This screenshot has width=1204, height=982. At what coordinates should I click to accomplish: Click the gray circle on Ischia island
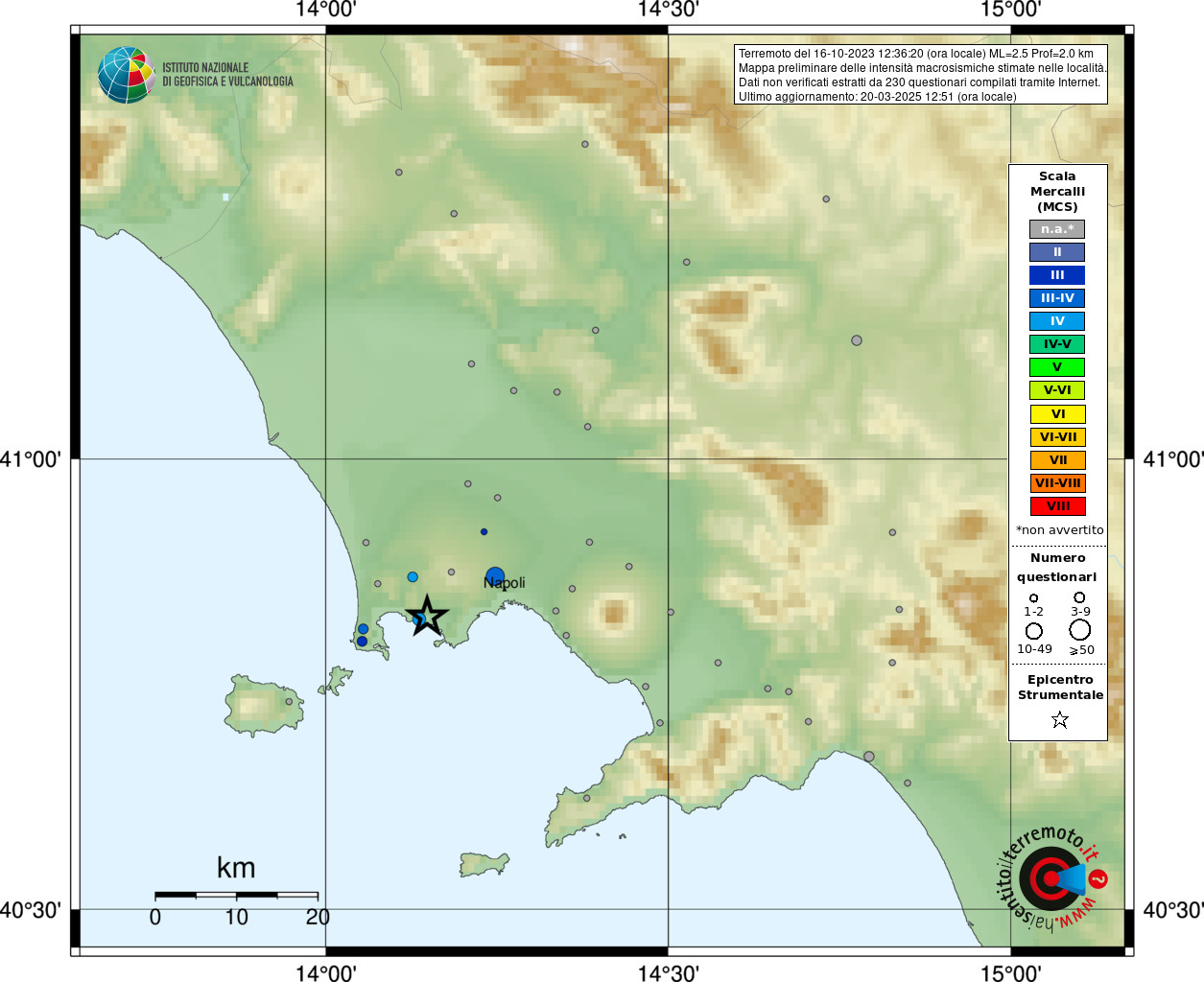289,701
